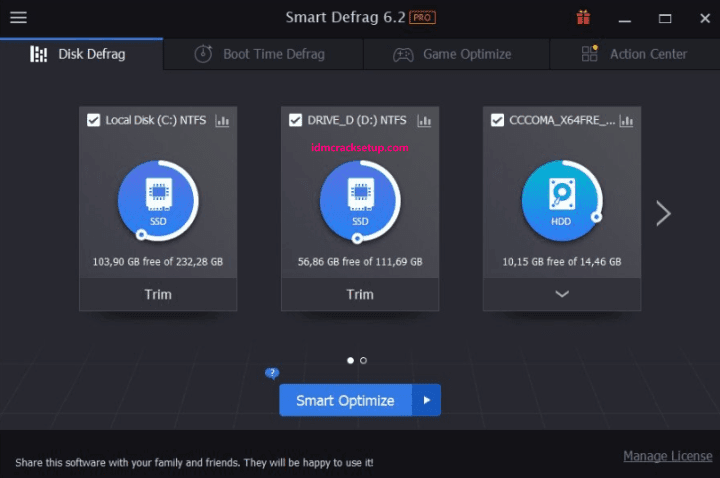Uncheck Local Disk (C:) NTFS checkbox
720x478 pixels.
[94, 120]
